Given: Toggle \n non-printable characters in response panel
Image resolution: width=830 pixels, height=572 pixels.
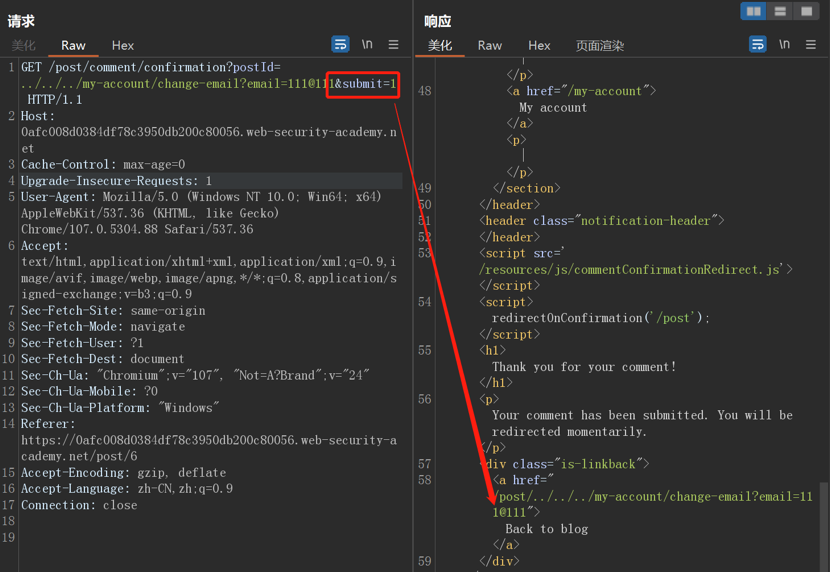Looking at the screenshot, I should coord(784,44).
